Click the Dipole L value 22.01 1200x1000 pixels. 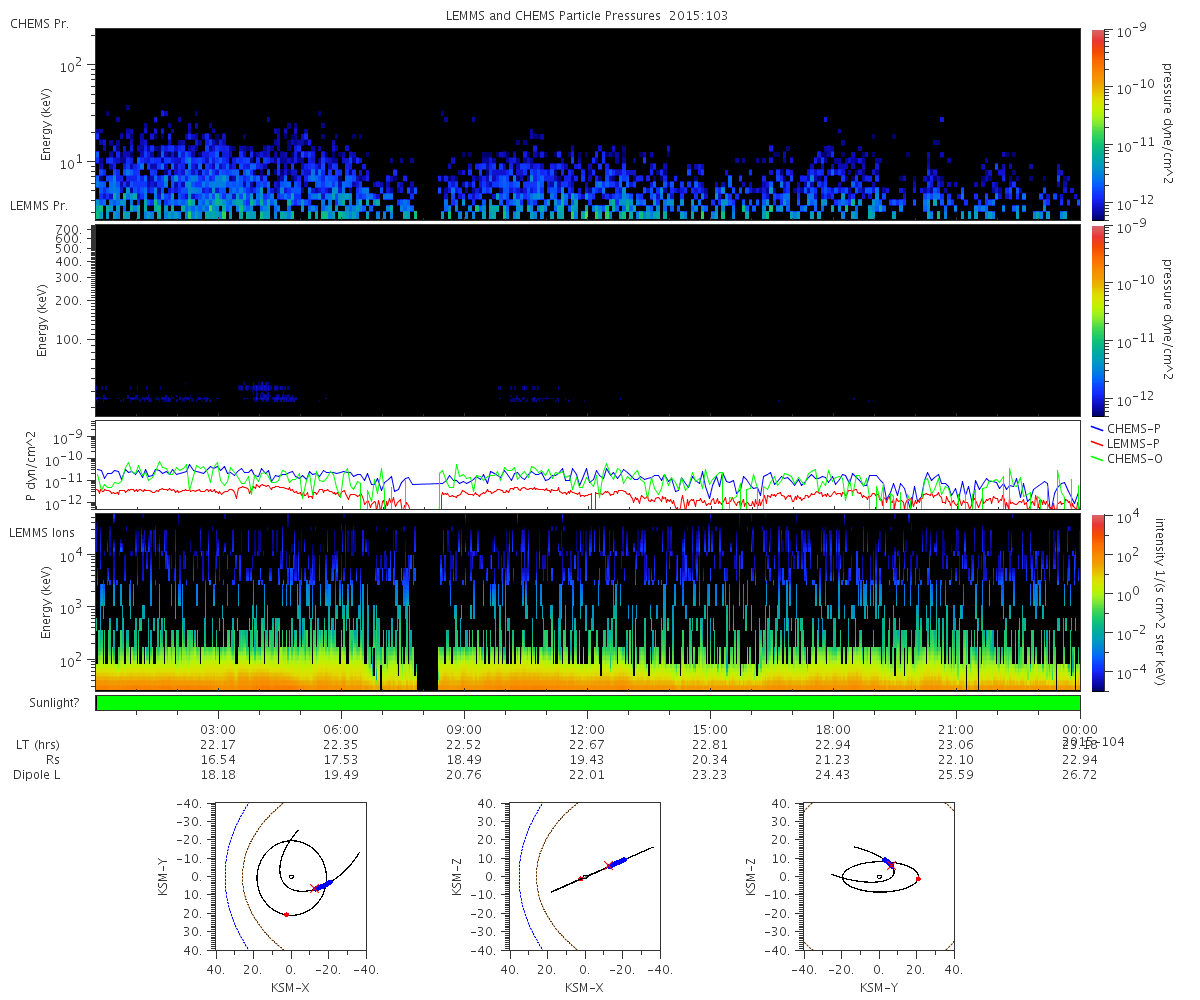click(x=587, y=775)
